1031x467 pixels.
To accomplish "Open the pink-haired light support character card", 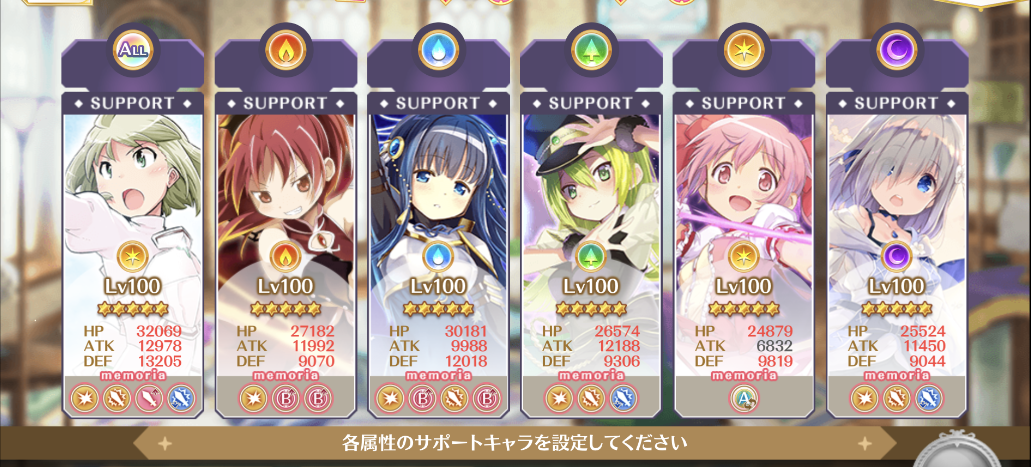I will pos(744,255).
